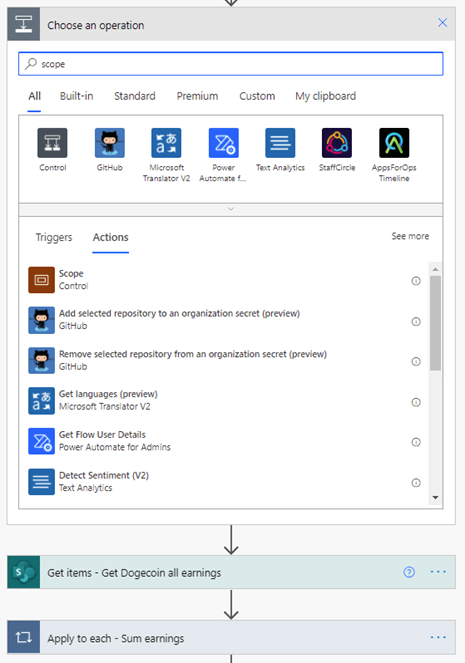Click the Choose an operation header icon
This screenshot has width=465, height=663.
[x=24, y=24]
